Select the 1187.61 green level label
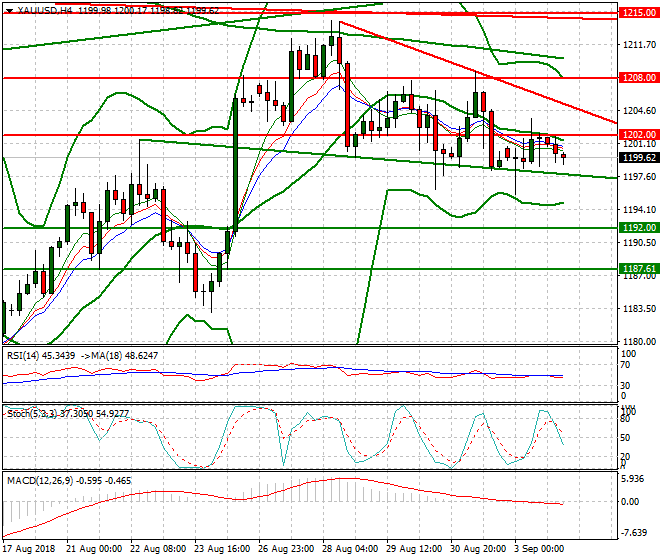The image size is (660, 560). pyautogui.click(x=639, y=269)
